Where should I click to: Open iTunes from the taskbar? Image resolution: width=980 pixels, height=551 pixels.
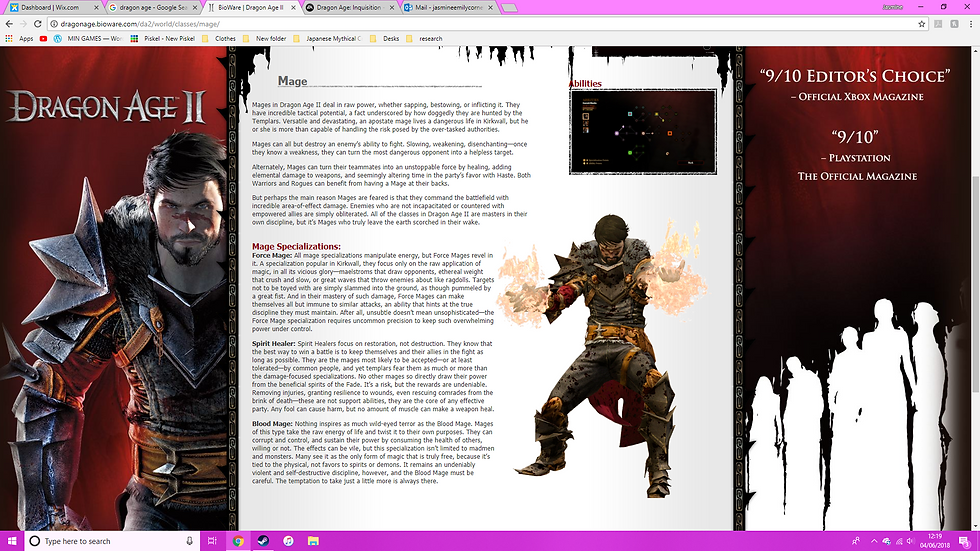[x=288, y=541]
